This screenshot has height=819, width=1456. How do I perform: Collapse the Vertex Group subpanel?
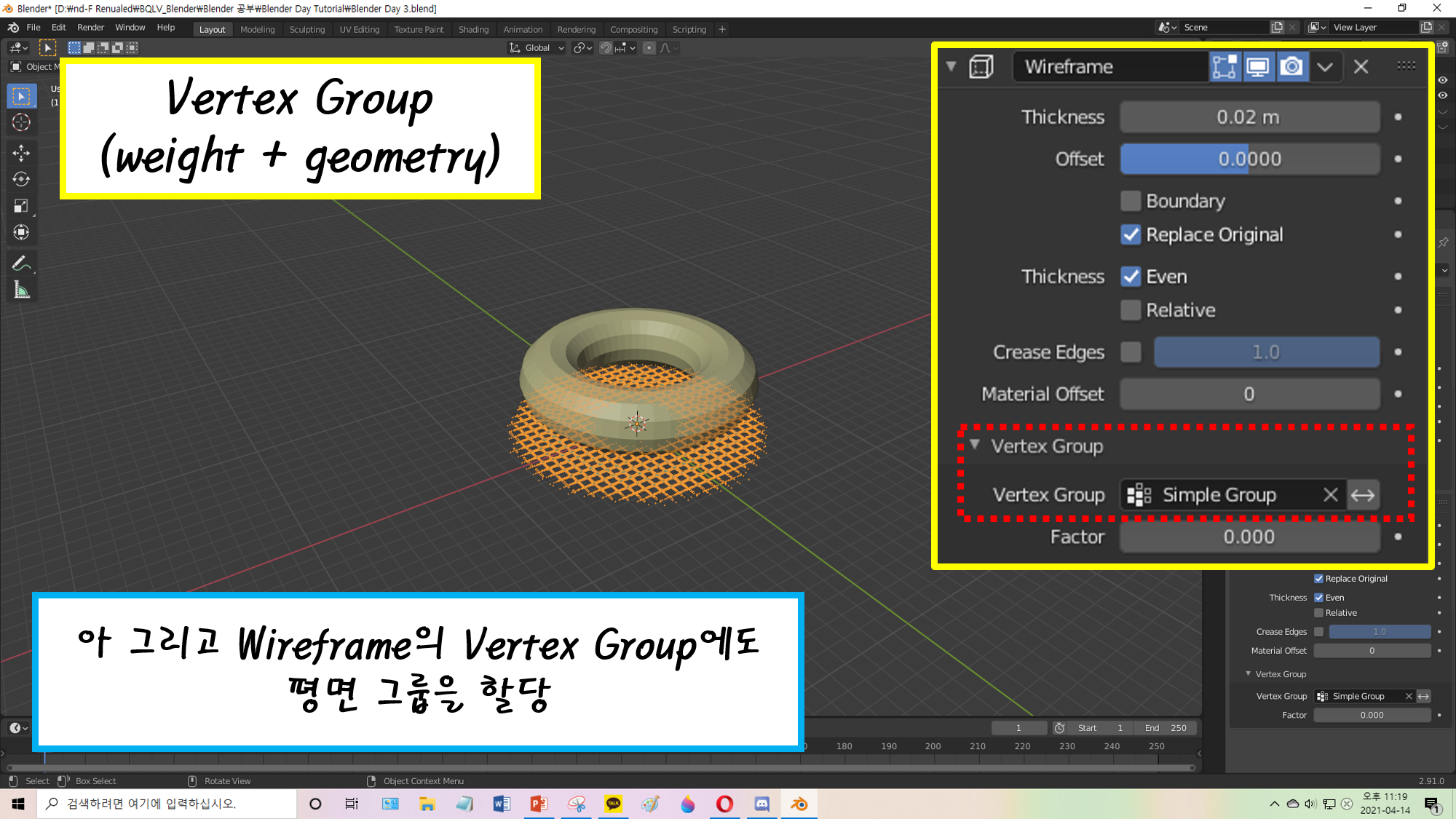point(975,445)
